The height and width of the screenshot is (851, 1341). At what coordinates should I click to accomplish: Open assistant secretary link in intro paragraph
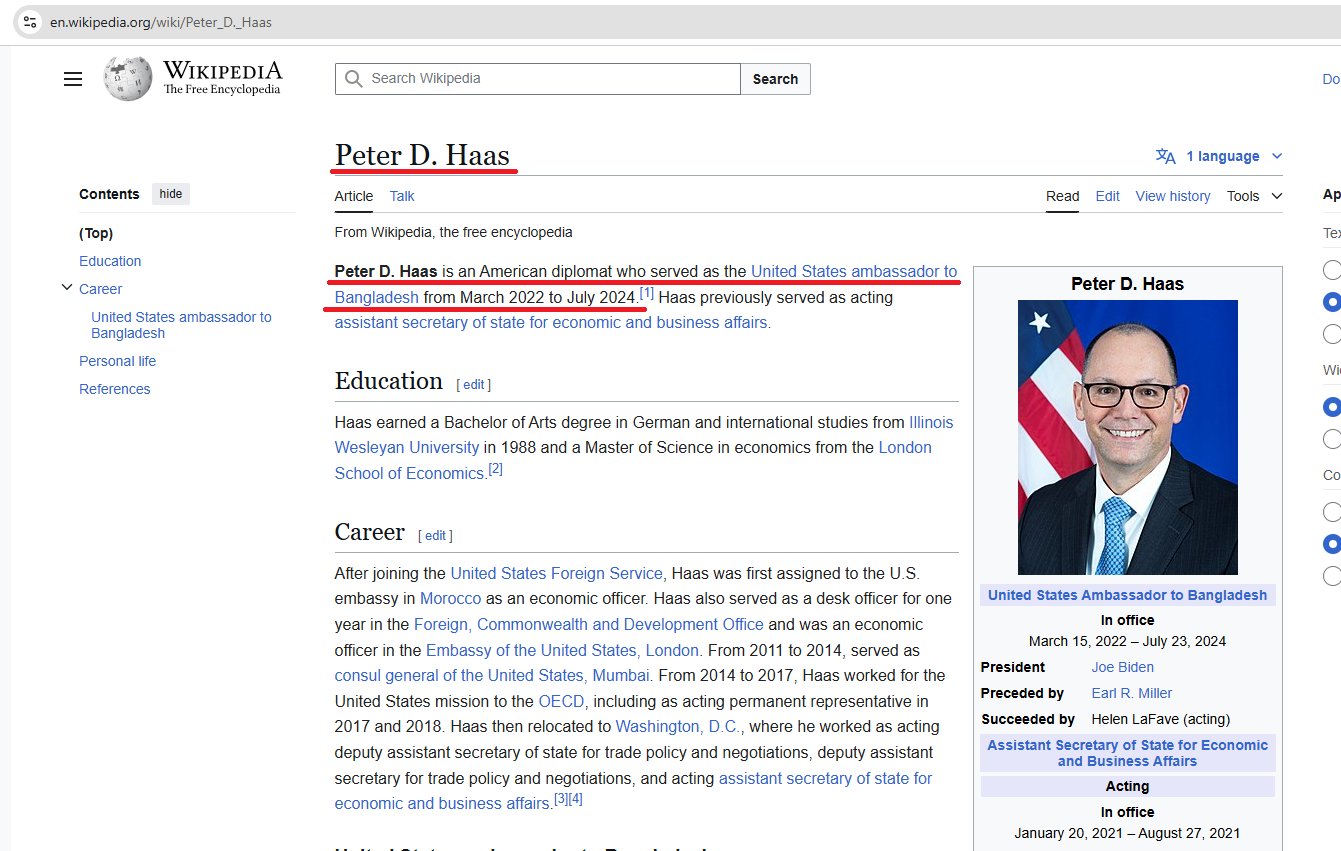[x=552, y=323]
